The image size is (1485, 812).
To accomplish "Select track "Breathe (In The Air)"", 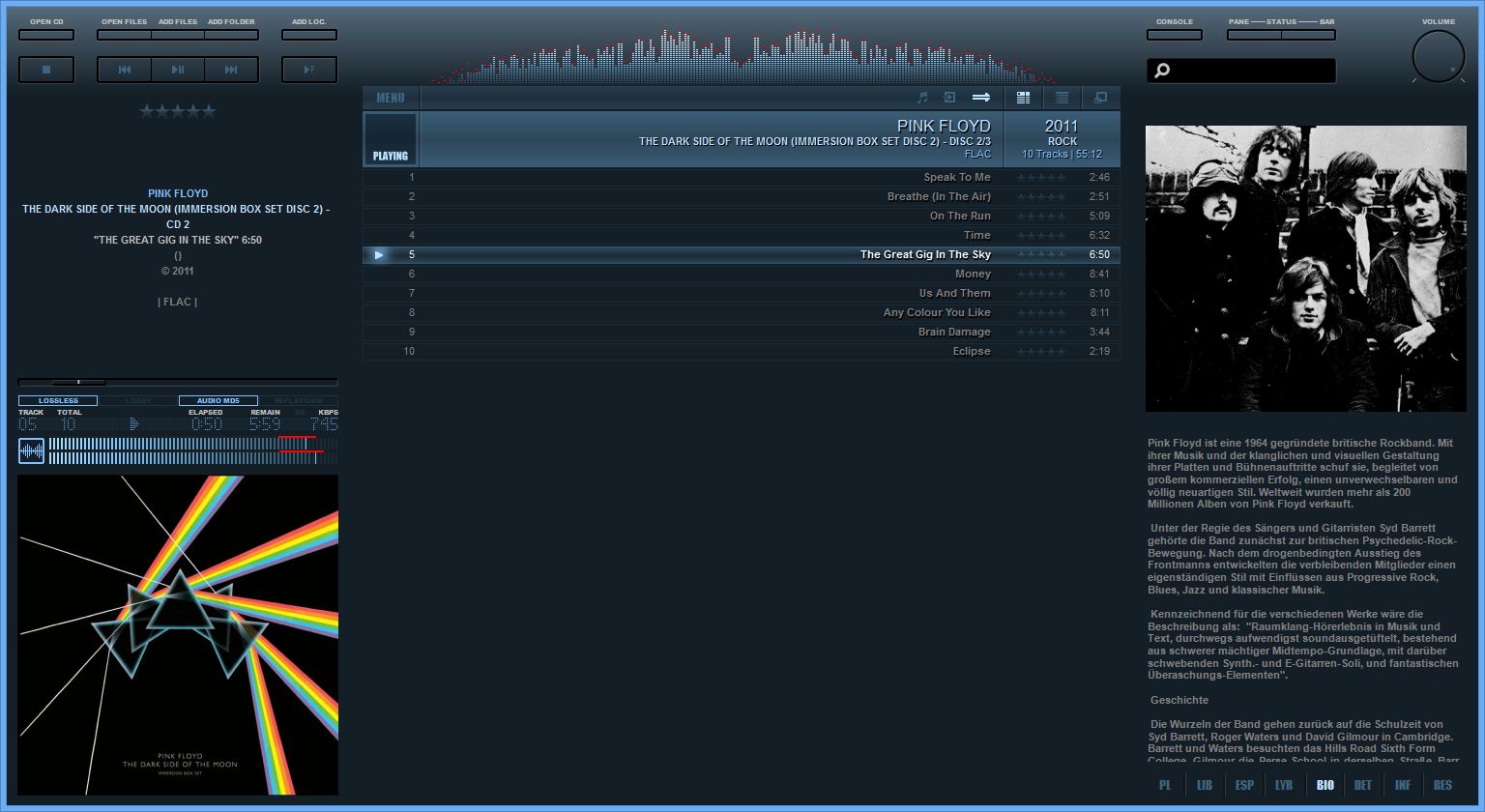I will pos(742,196).
